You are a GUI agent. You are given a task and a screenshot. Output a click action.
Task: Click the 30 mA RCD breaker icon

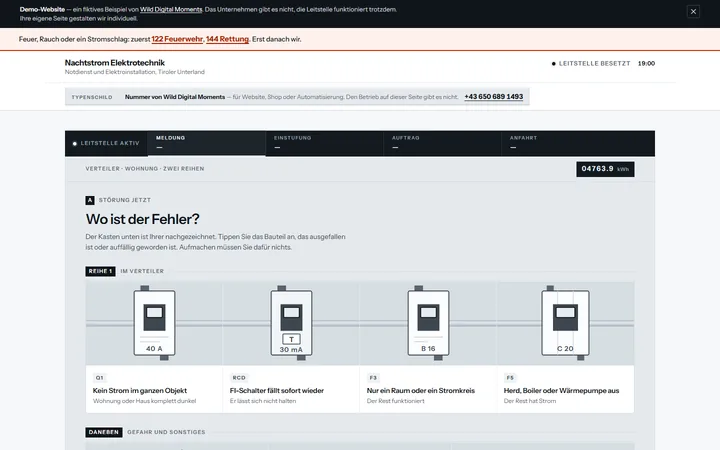click(x=292, y=323)
